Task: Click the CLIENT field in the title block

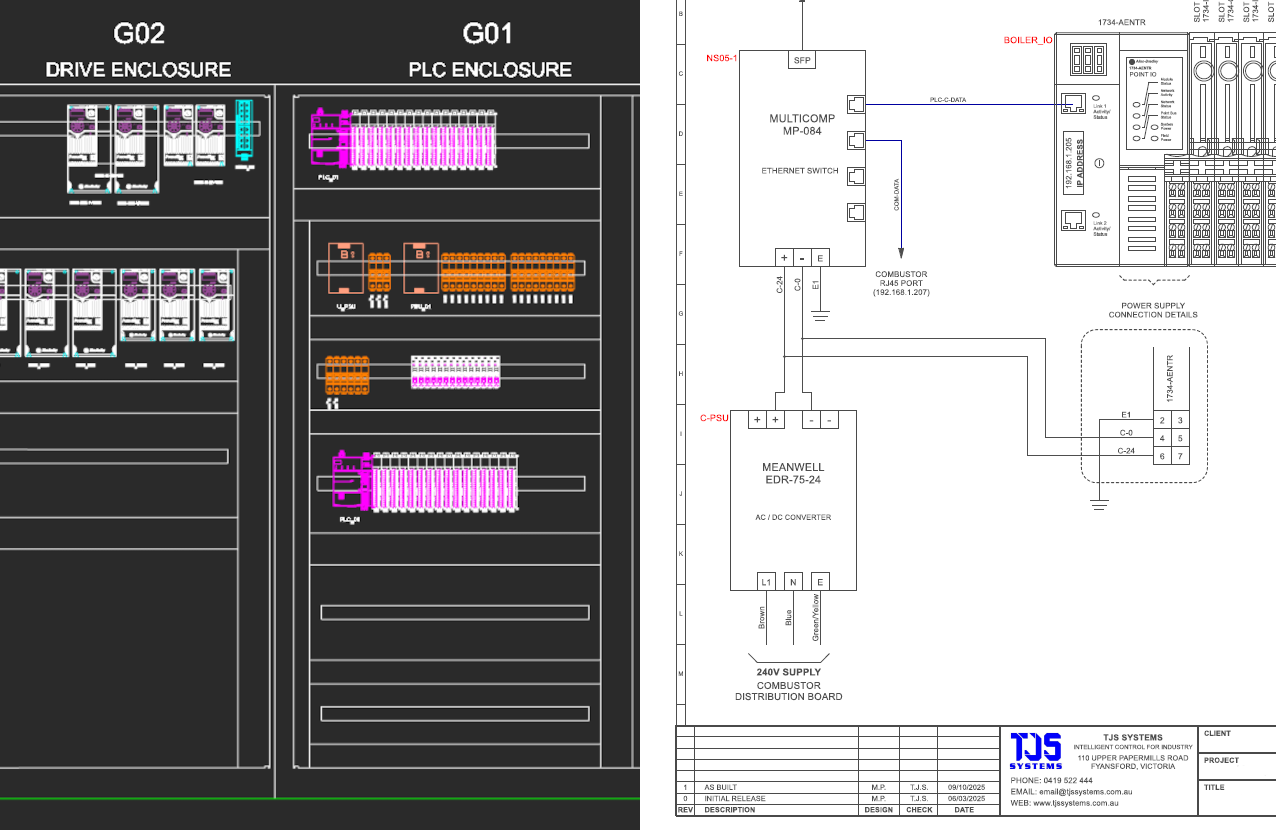Action: coord(1238,739)
